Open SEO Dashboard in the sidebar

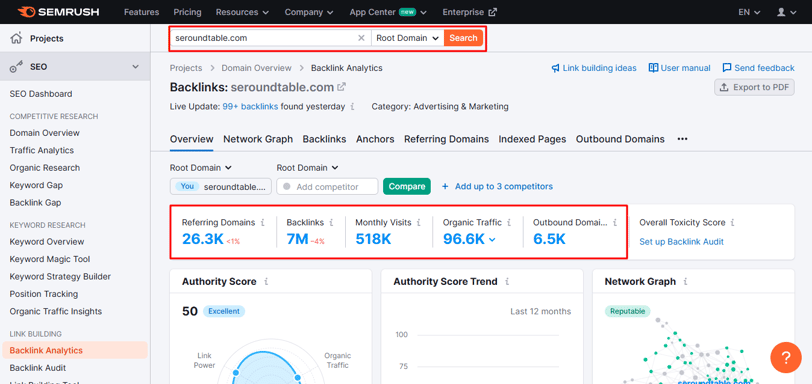(x=41, y=94)
